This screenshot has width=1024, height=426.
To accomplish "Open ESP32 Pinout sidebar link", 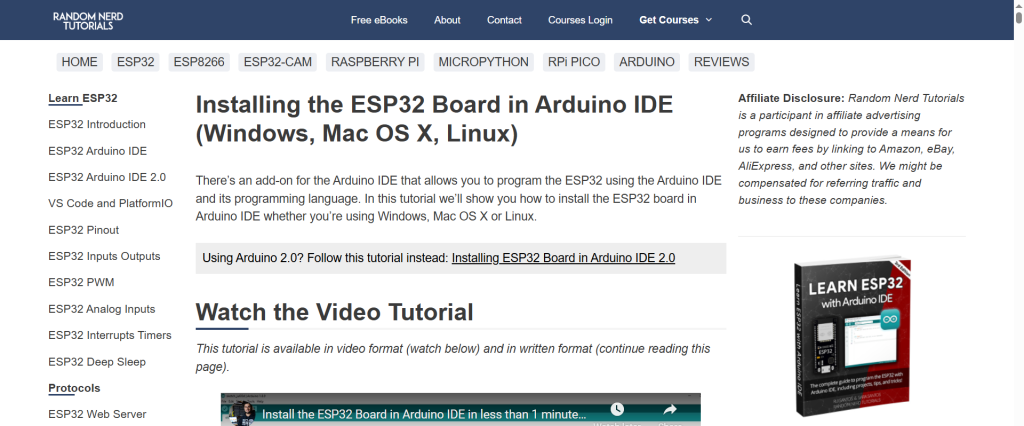I will pos(84,230).
